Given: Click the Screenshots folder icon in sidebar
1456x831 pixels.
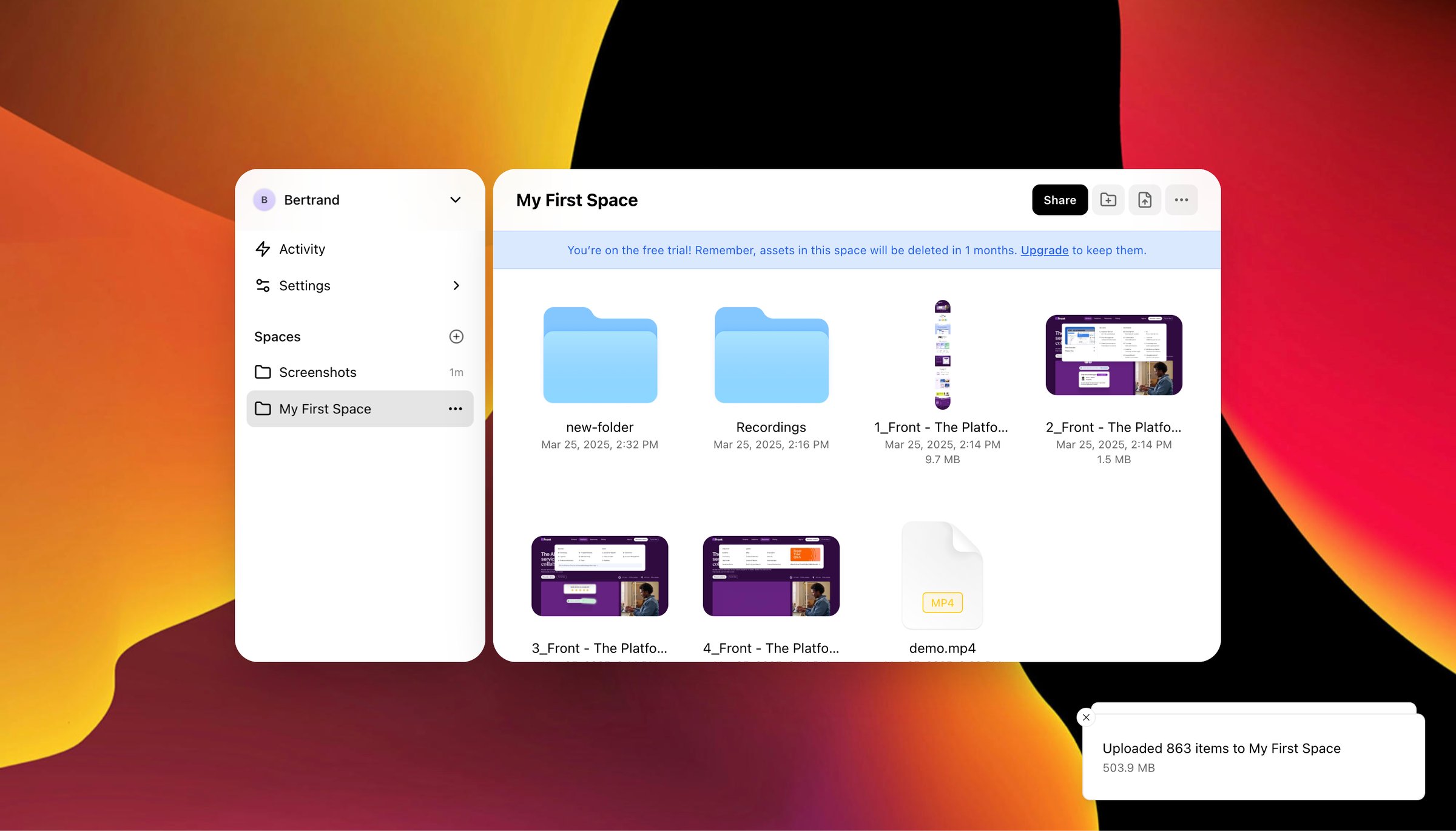Looking at the screenshot, I should coord(263,372).
